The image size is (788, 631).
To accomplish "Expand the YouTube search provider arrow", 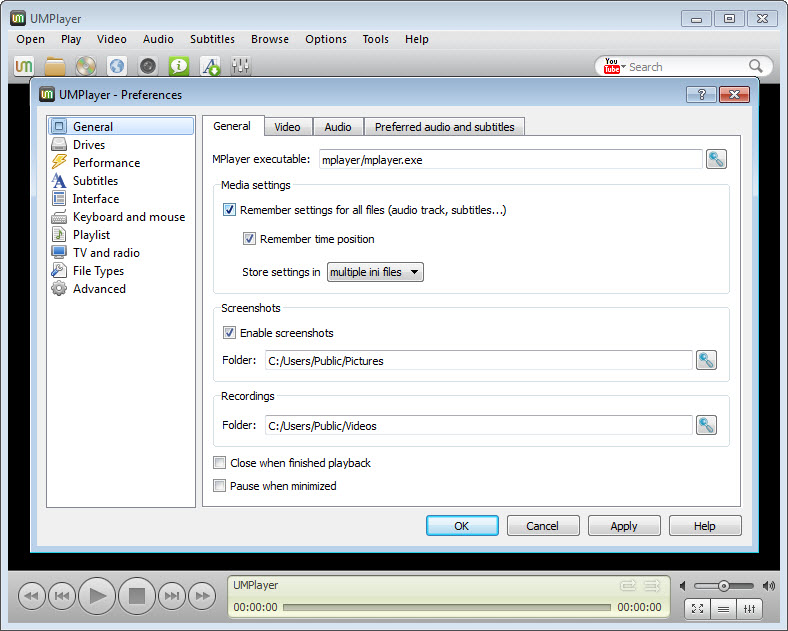I will 624,66.
